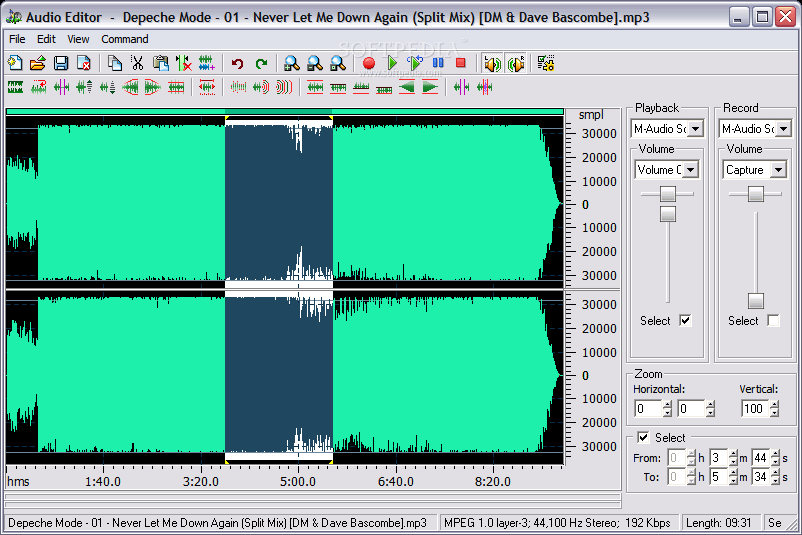The height and width of the screenshot is (535, 802).
Task: Zoom out with the minus magnifier
Action: 315,63
